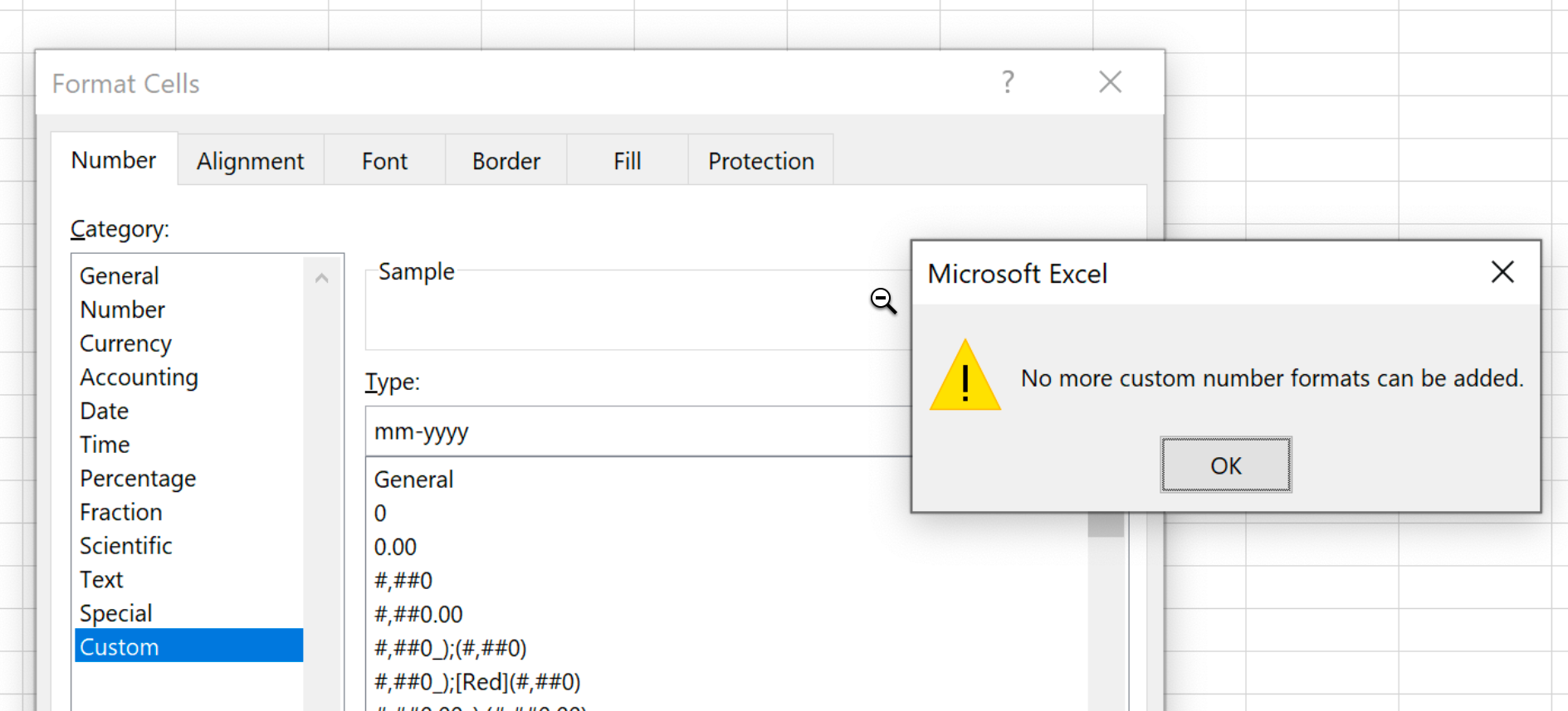Select the Fraction category
Viewport: 1568px width, 711px height.
189,512
